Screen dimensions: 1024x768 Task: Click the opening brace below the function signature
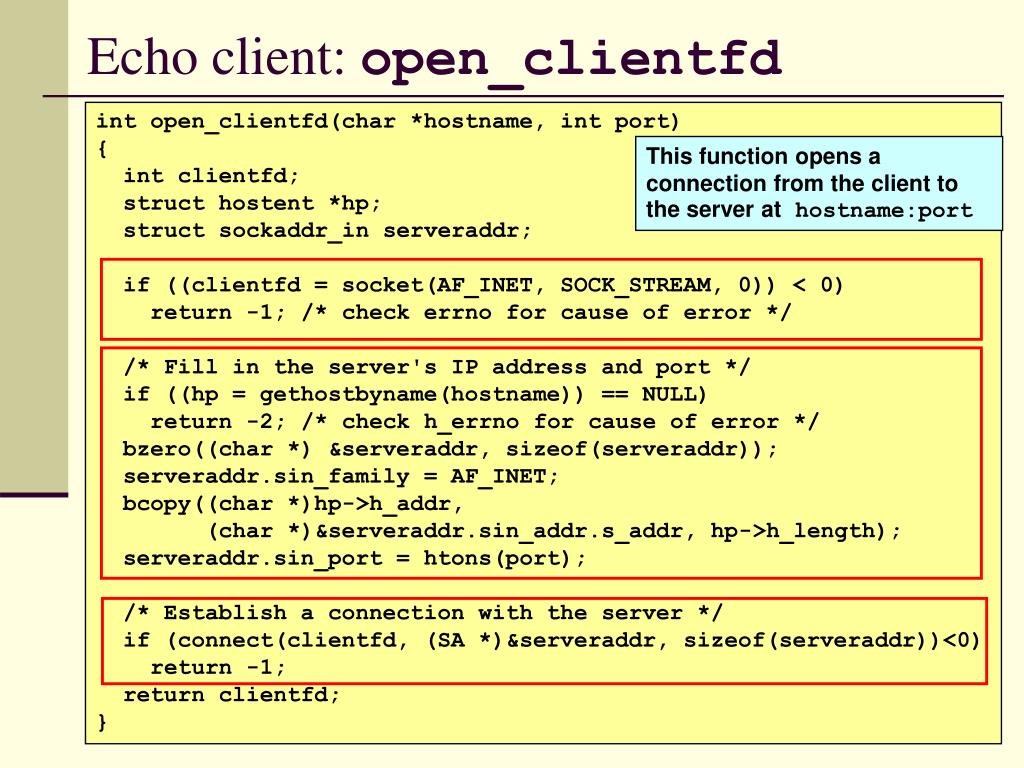pos(102,150)
